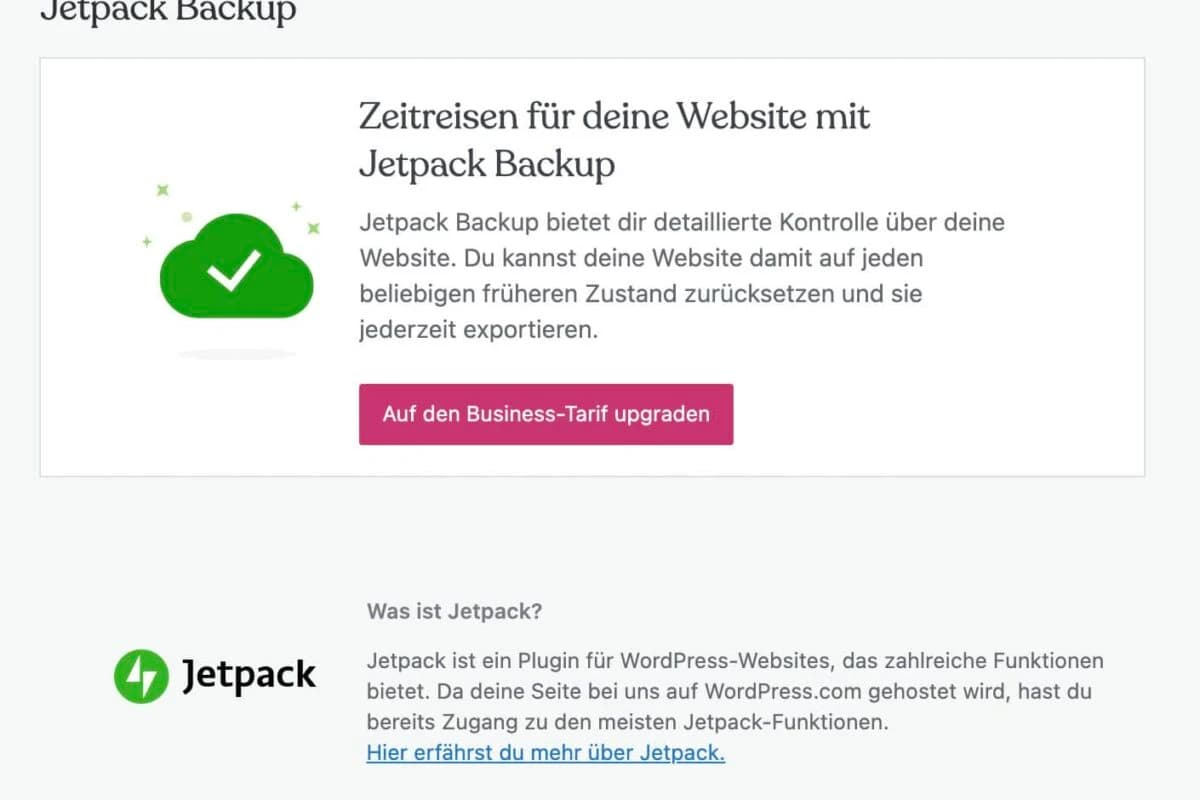This screenshot has width=1200, height=800.
Task: Select the 'Zeitreisen für deine Website' headline
Action: pos(613,116)
